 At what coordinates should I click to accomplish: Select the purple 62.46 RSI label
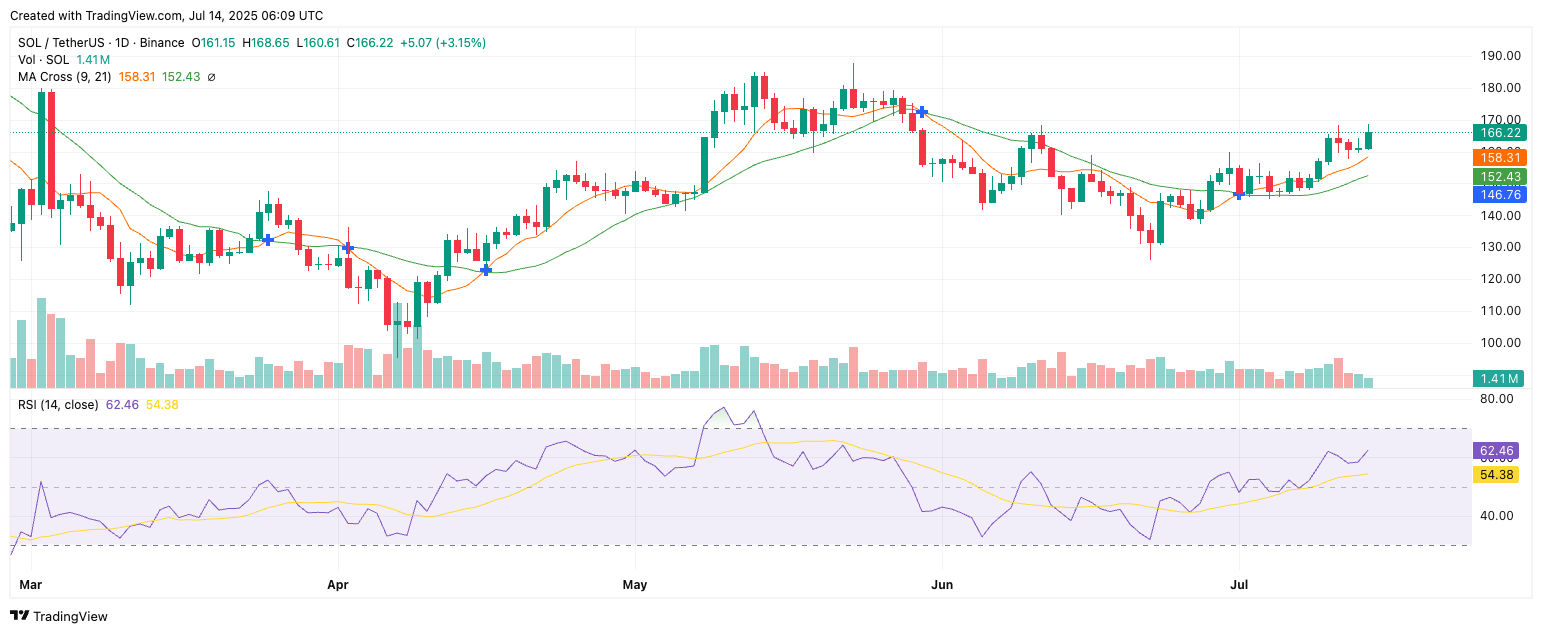pyautogui.click(x=1496, y=451)
